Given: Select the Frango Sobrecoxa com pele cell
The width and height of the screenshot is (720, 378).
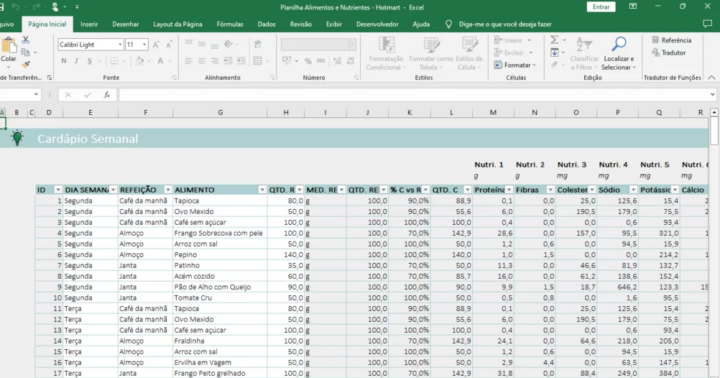Looking at the screenshot, I should tap(220, 233).
